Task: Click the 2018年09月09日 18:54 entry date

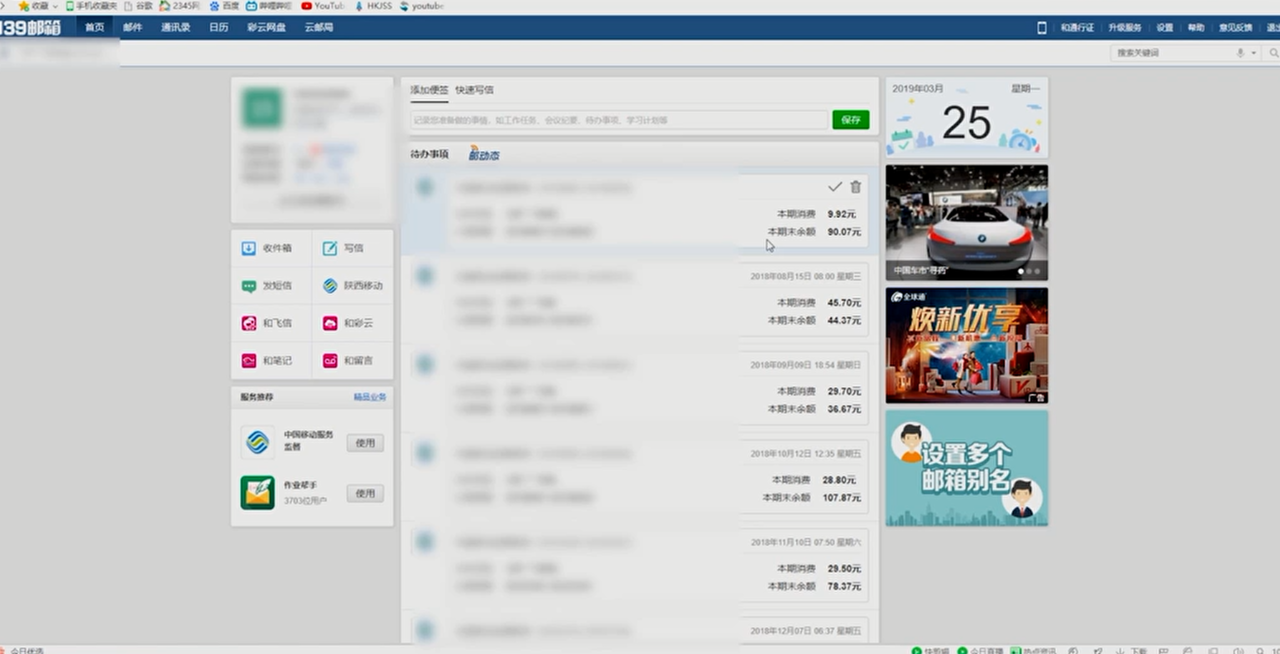Action: [x=805, y=365]
